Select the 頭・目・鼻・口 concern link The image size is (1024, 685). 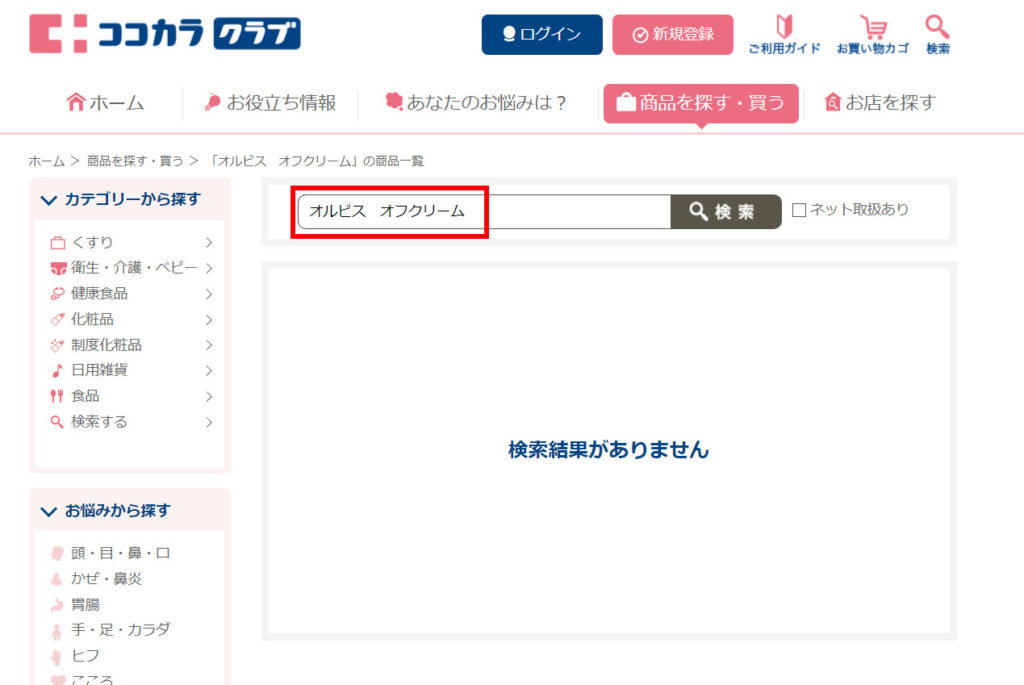point(121,553)
